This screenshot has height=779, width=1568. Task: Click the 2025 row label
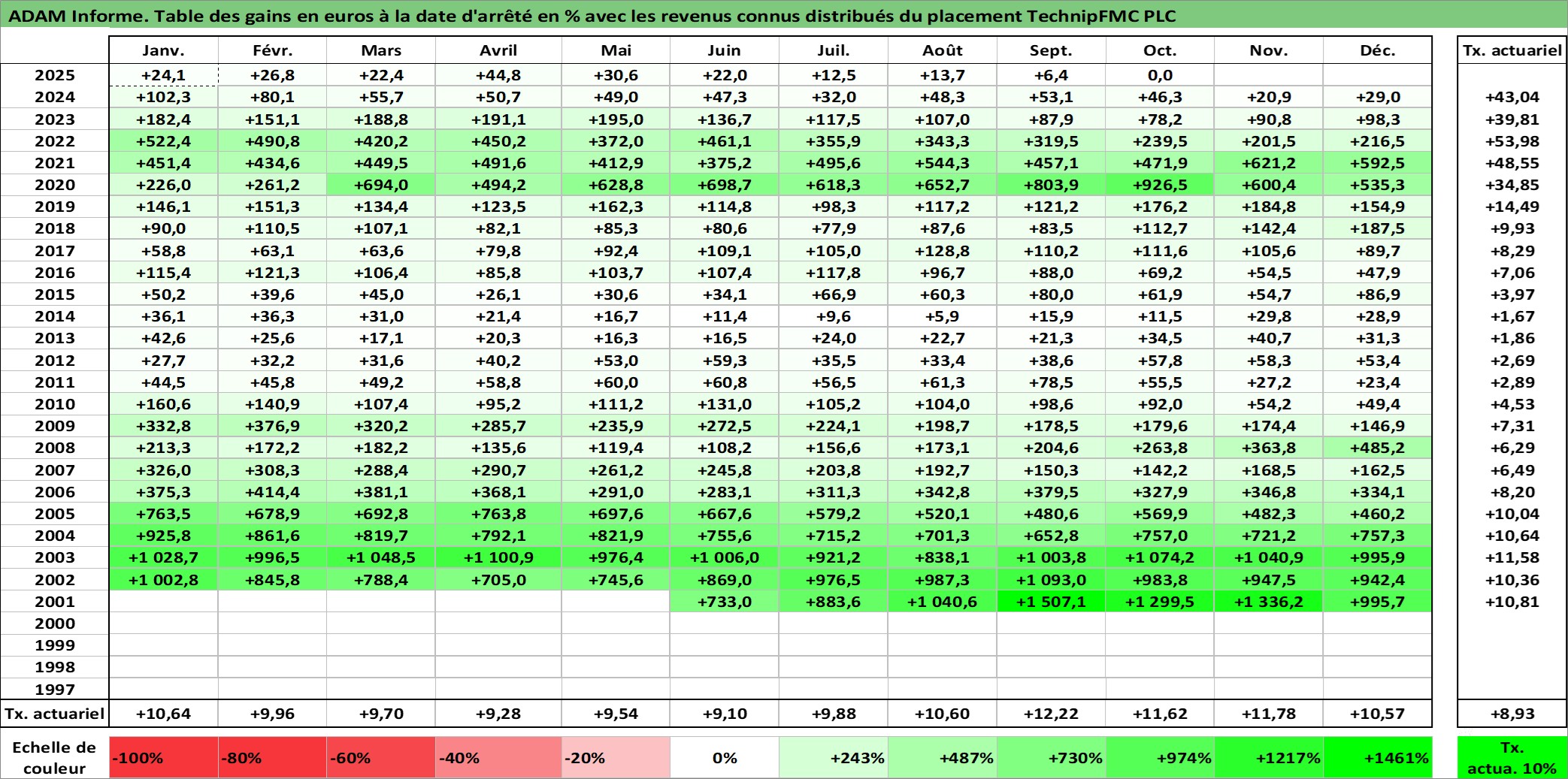pos(55,75)
